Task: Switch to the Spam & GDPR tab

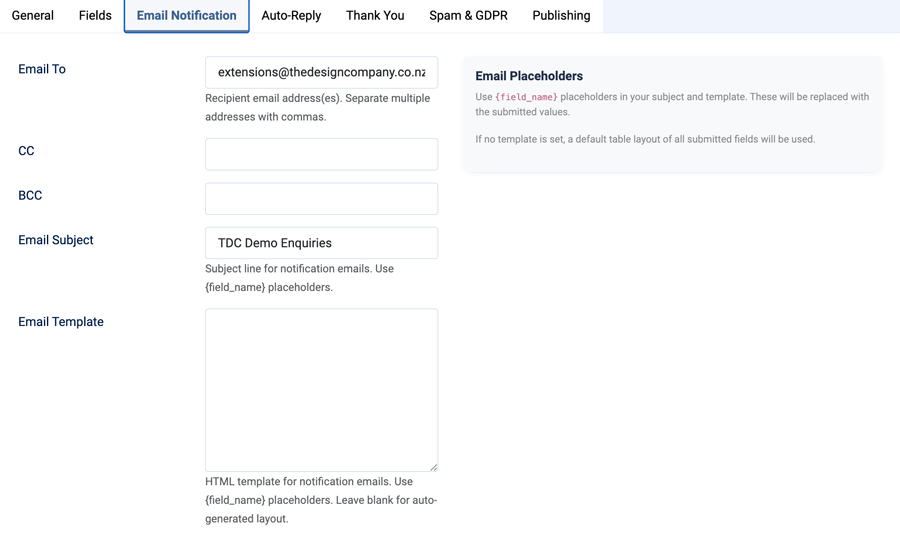Action: pyautogui.click(x=468, y=16)
